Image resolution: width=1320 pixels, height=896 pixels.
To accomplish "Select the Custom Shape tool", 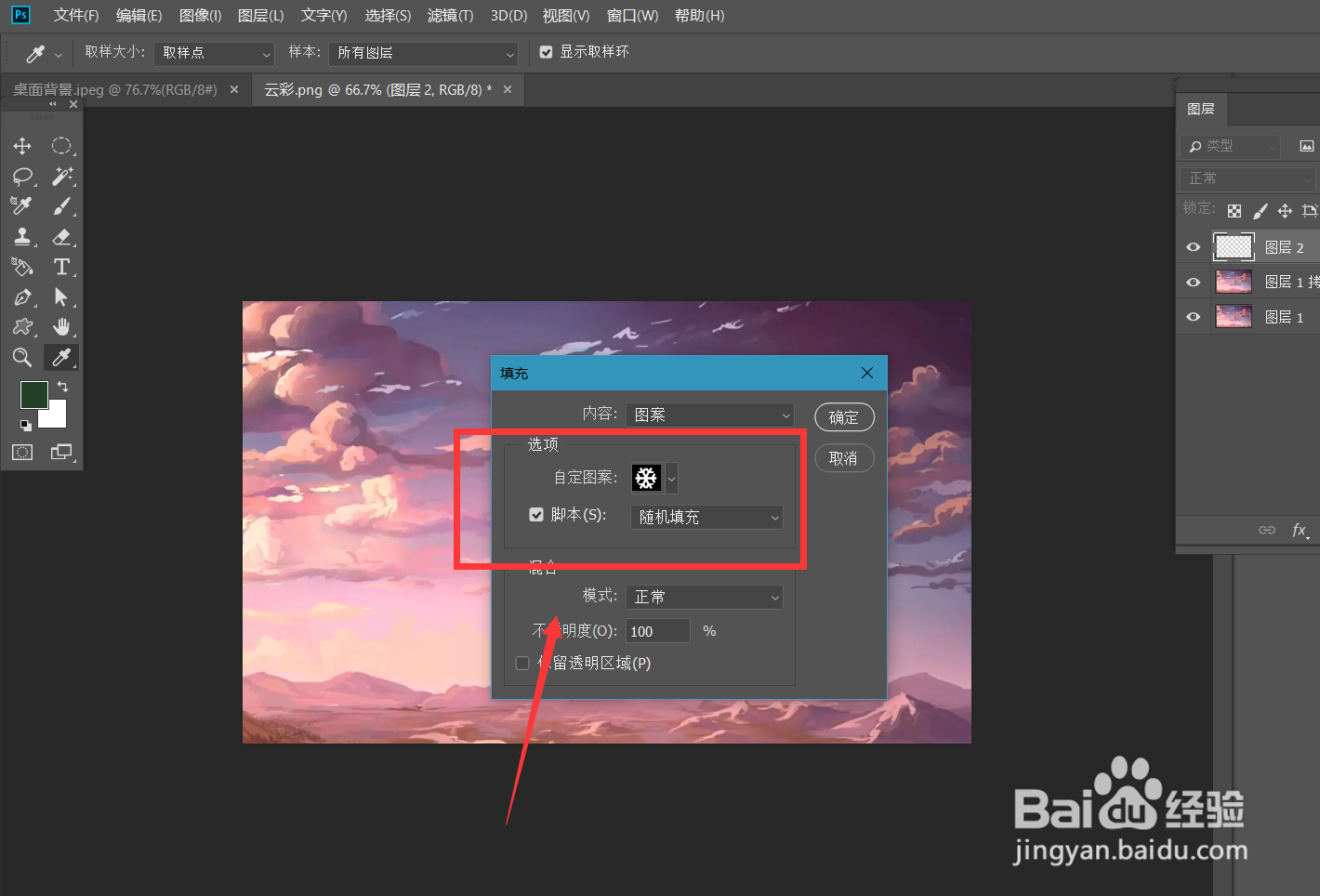I will click(x=22, y=327).
